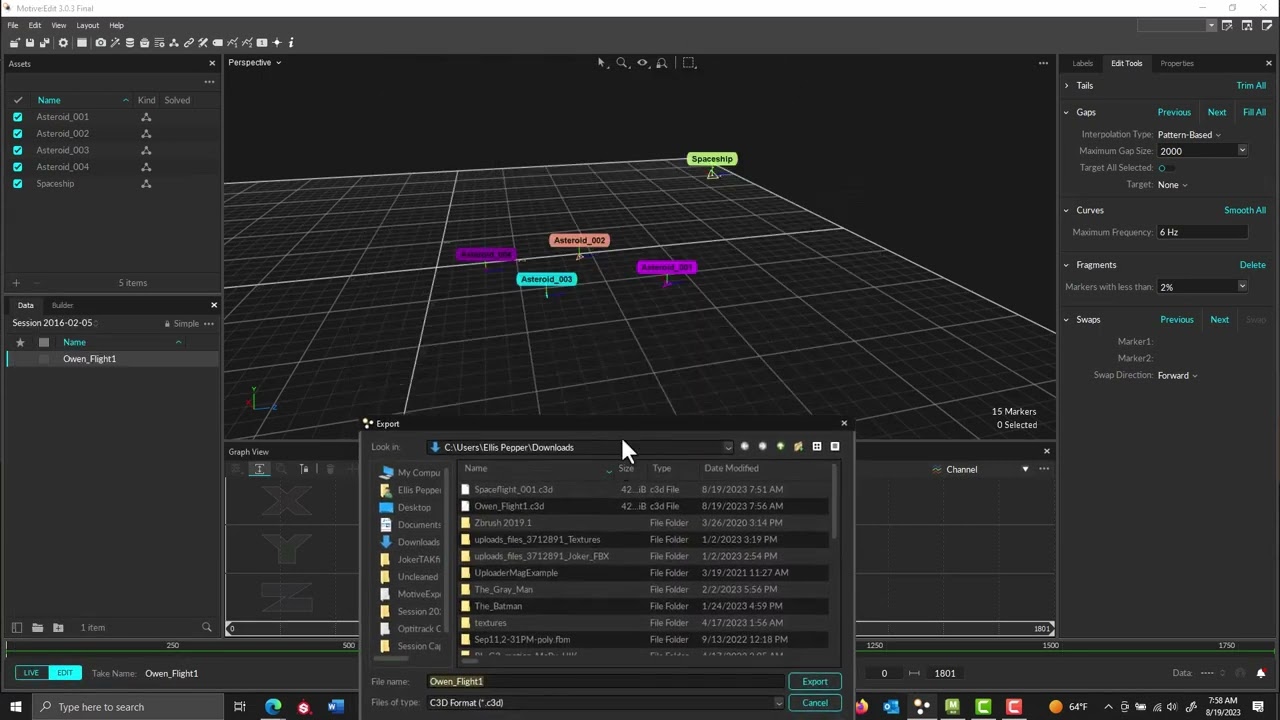Image resolution: width=1280 pixels, height=720 pixels.
Task: Open Microsoft Edge from taskbar
Action: click(x=273, y=707)
